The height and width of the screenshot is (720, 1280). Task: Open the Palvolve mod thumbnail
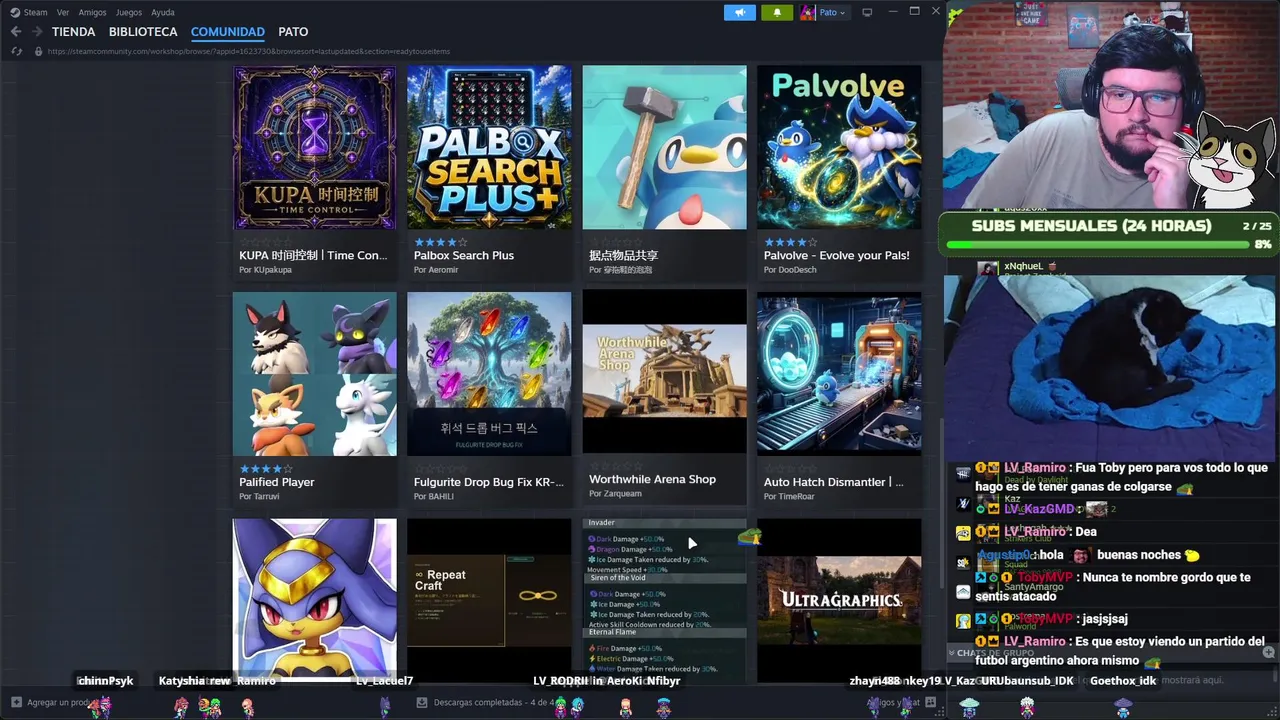click(839, 148)
